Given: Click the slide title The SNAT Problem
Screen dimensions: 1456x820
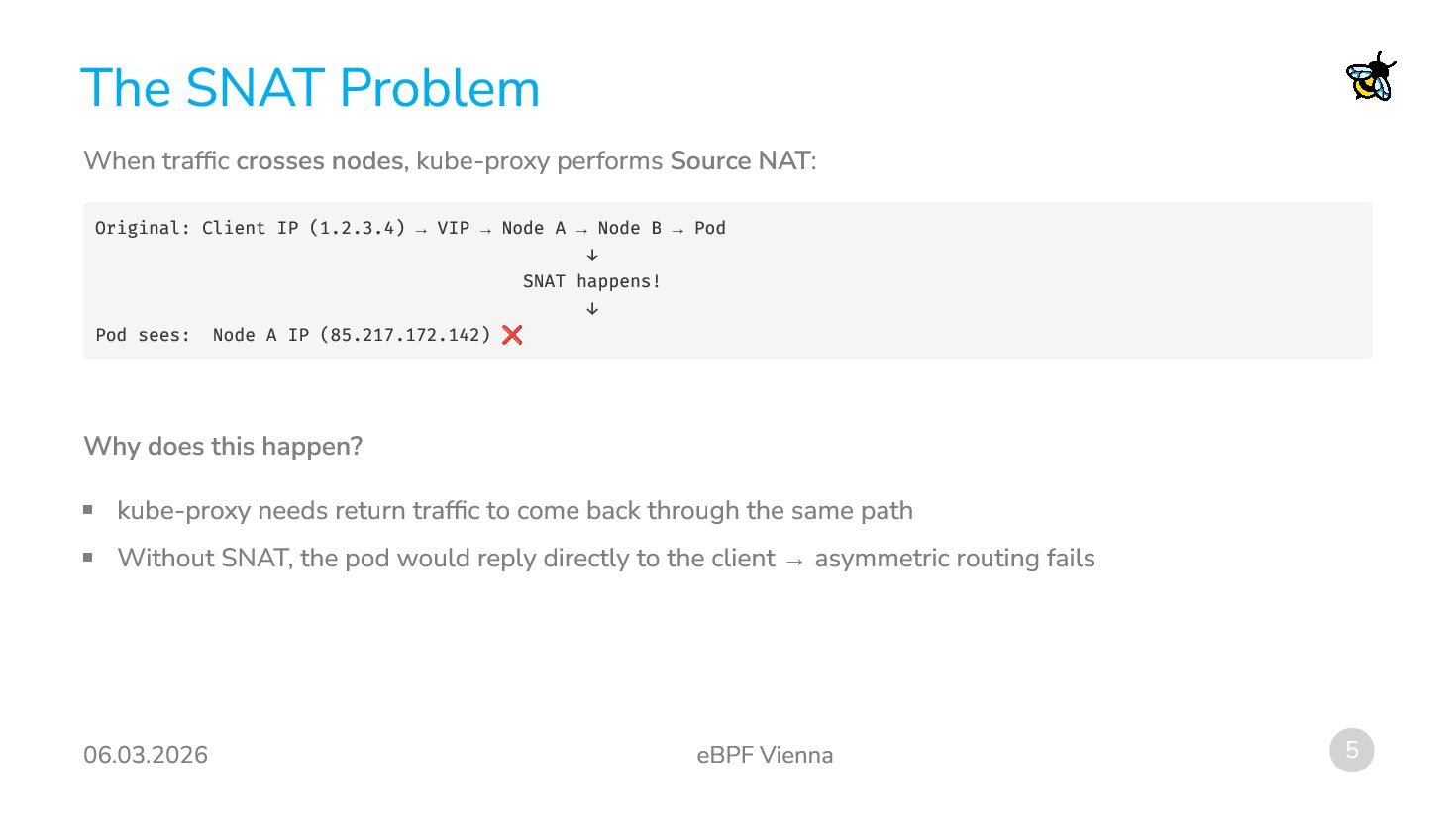Looking at the screenshot, I should [x=310, y=88].
